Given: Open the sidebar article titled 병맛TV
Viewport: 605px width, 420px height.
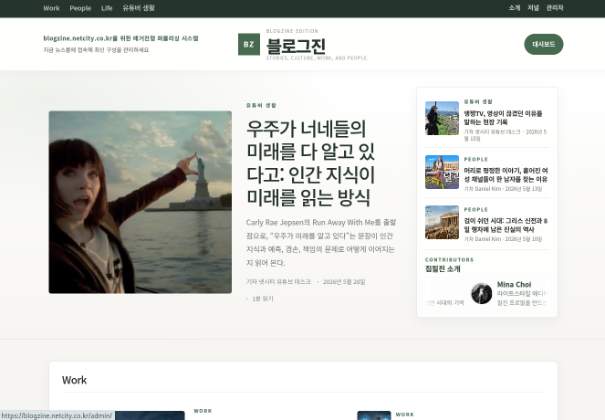Looking at the screenshot, I should click(x=503, y=118).
